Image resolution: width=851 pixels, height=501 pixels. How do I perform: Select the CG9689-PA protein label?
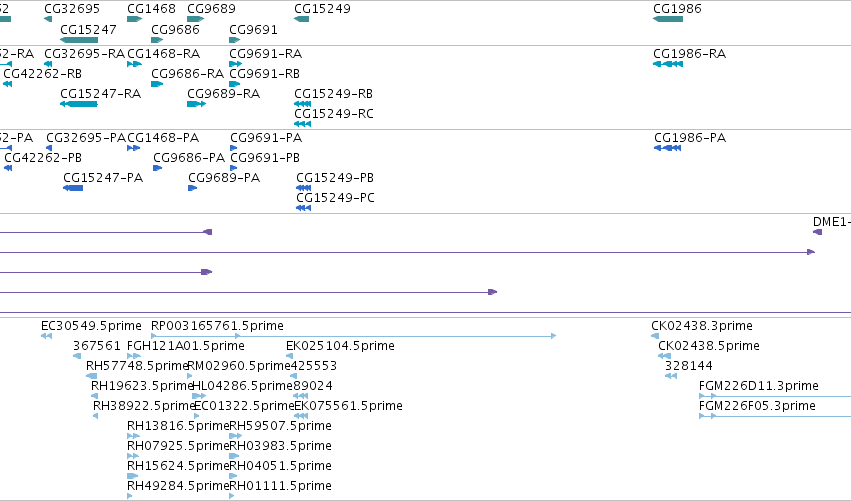coord(224,178)
